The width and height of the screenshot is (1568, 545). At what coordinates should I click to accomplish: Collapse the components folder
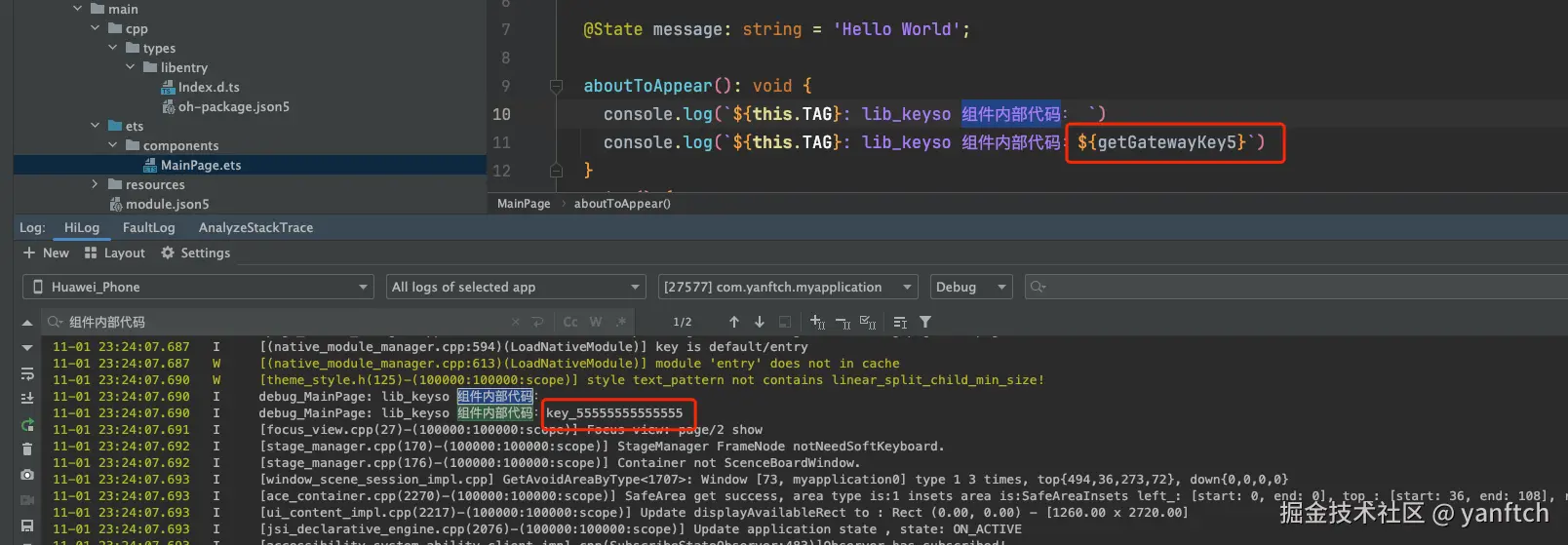point(112,145)
